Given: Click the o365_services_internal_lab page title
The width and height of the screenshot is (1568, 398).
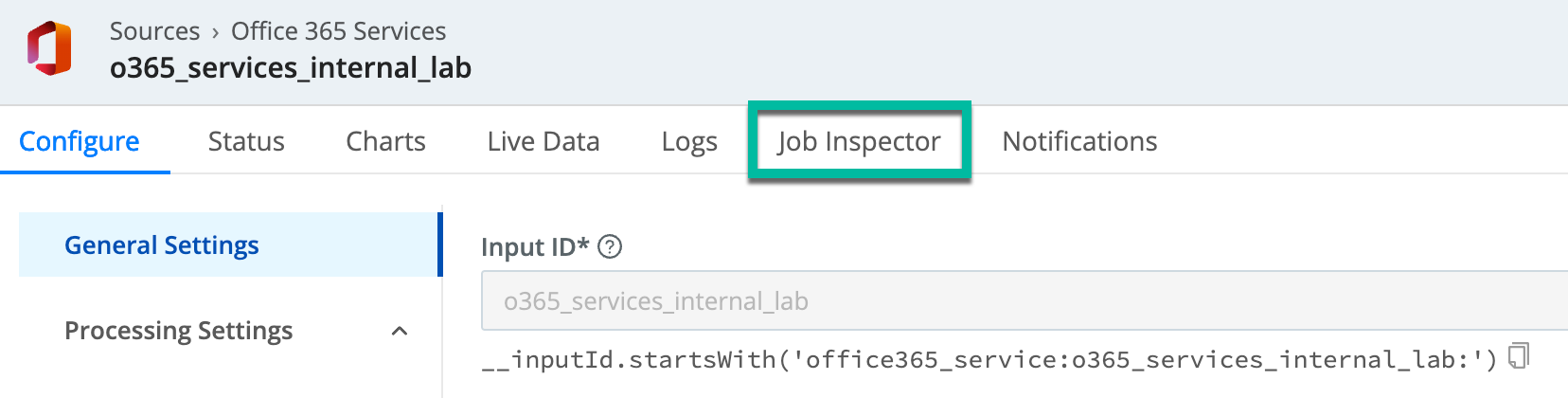Looking at the screenshot, I should [x=291, y=68].
